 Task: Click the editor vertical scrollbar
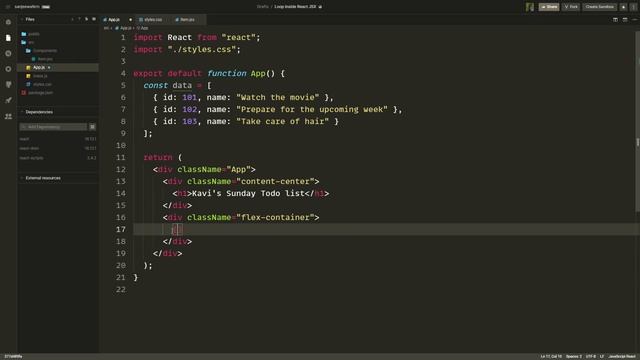tap(638, 122)
